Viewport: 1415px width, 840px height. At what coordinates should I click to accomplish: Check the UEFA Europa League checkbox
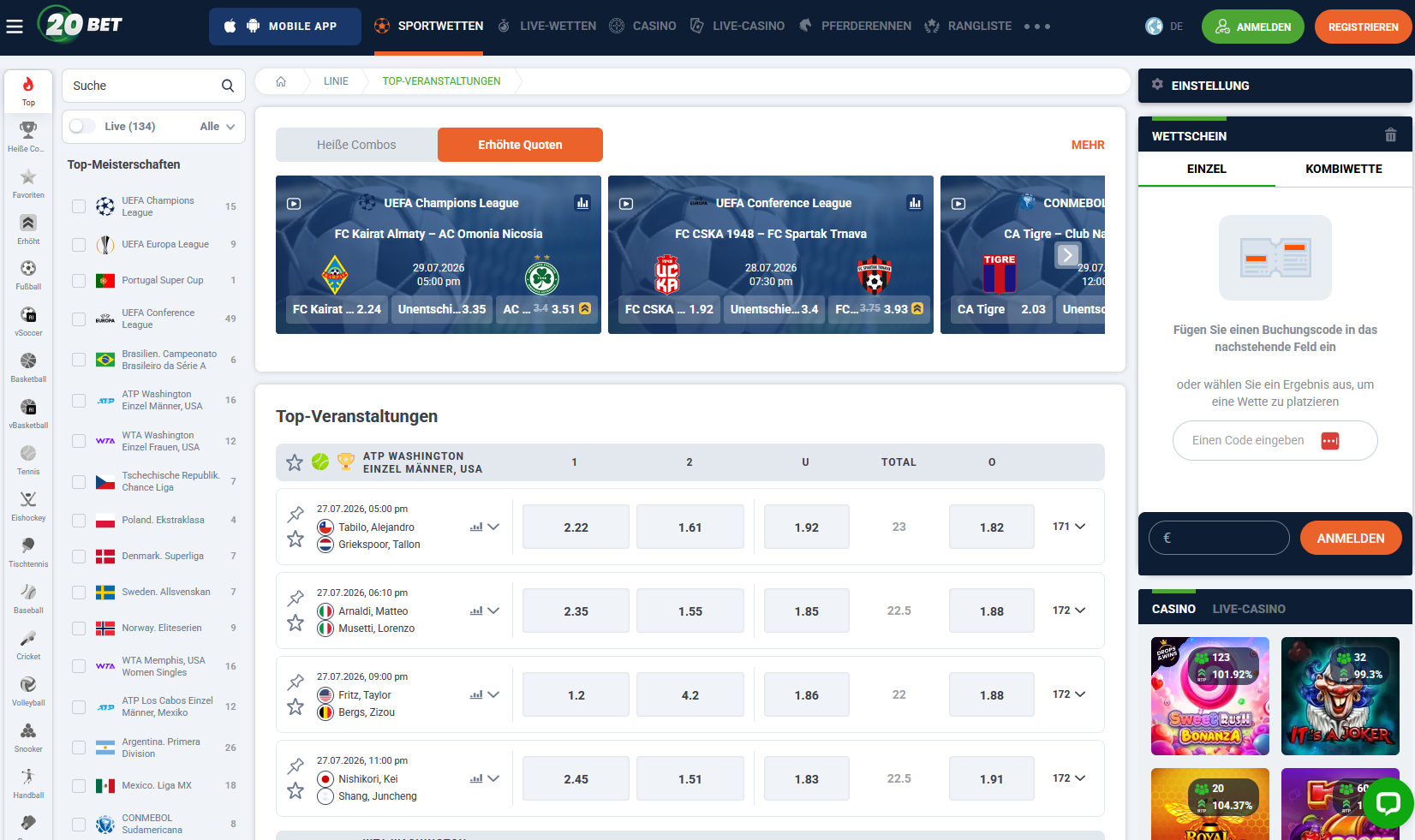tap(79, 245)
